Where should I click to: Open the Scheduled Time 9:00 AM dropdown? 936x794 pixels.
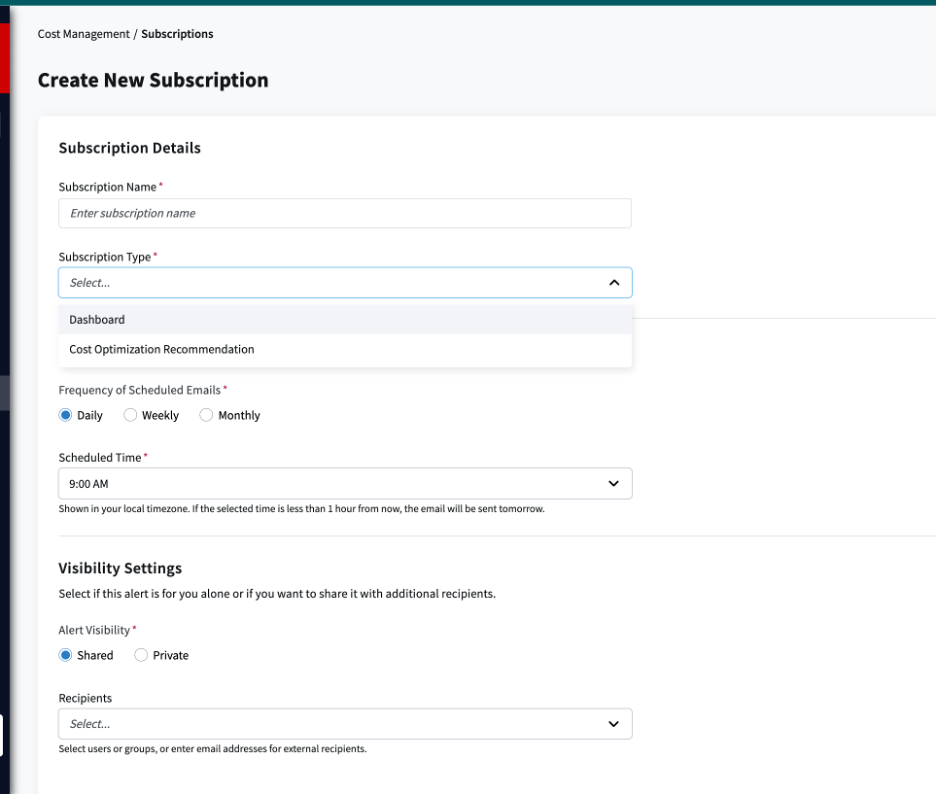pyautogui.click(x=345, y=484)
